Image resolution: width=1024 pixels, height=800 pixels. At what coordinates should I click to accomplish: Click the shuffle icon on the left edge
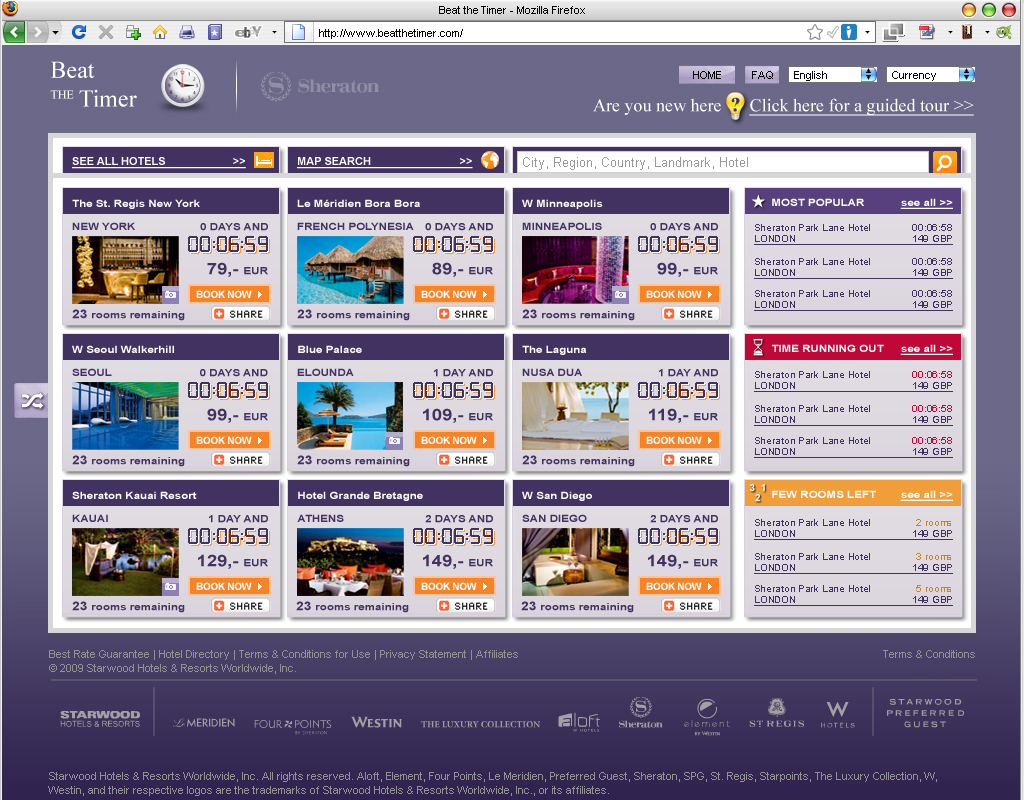[31, 400]
